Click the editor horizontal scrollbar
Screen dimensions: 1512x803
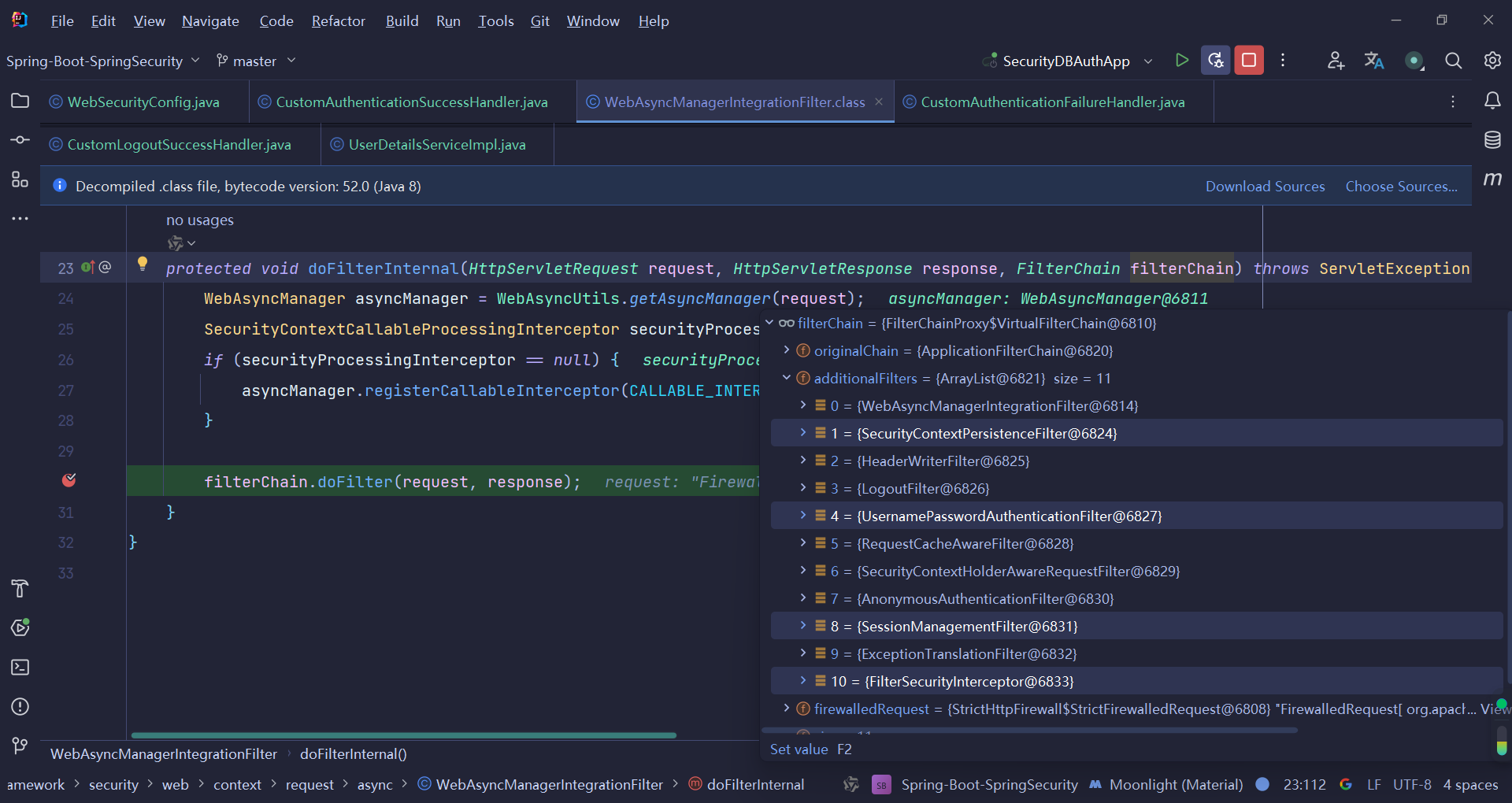[x=403, y=735]
